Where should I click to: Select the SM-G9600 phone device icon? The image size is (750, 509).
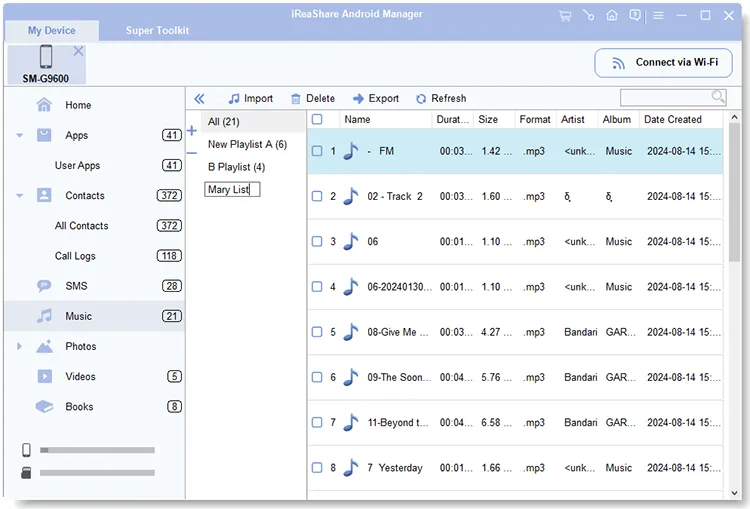pos(46,57)
